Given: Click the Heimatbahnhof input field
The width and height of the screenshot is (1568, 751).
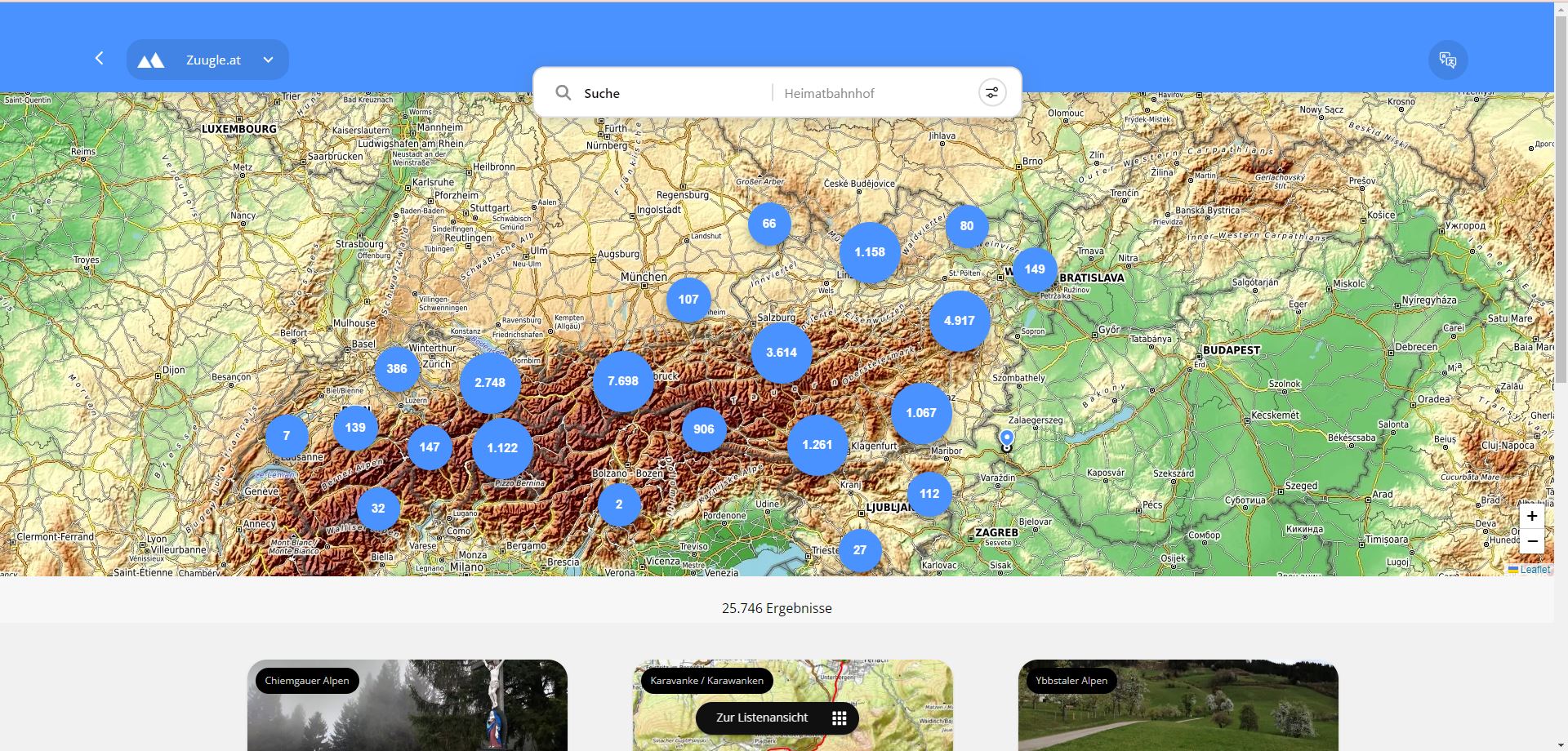Looking at the screenshot, I should point(874,93).
